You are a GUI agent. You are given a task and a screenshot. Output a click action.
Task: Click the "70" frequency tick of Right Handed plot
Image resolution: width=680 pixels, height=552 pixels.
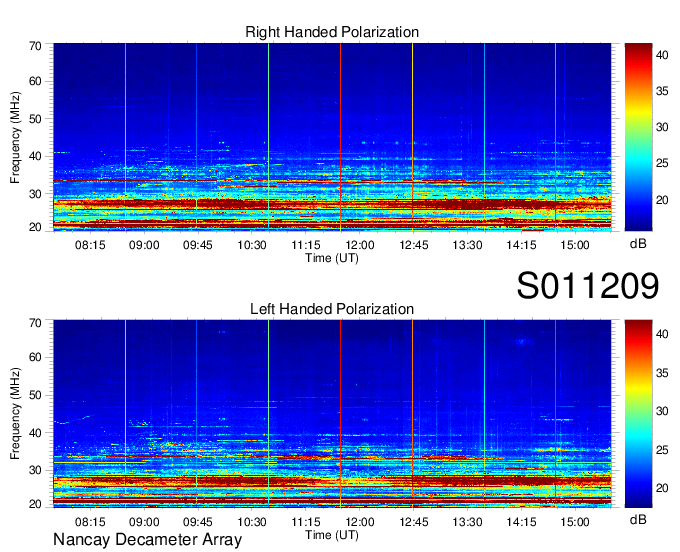click(x=35, y=46)
